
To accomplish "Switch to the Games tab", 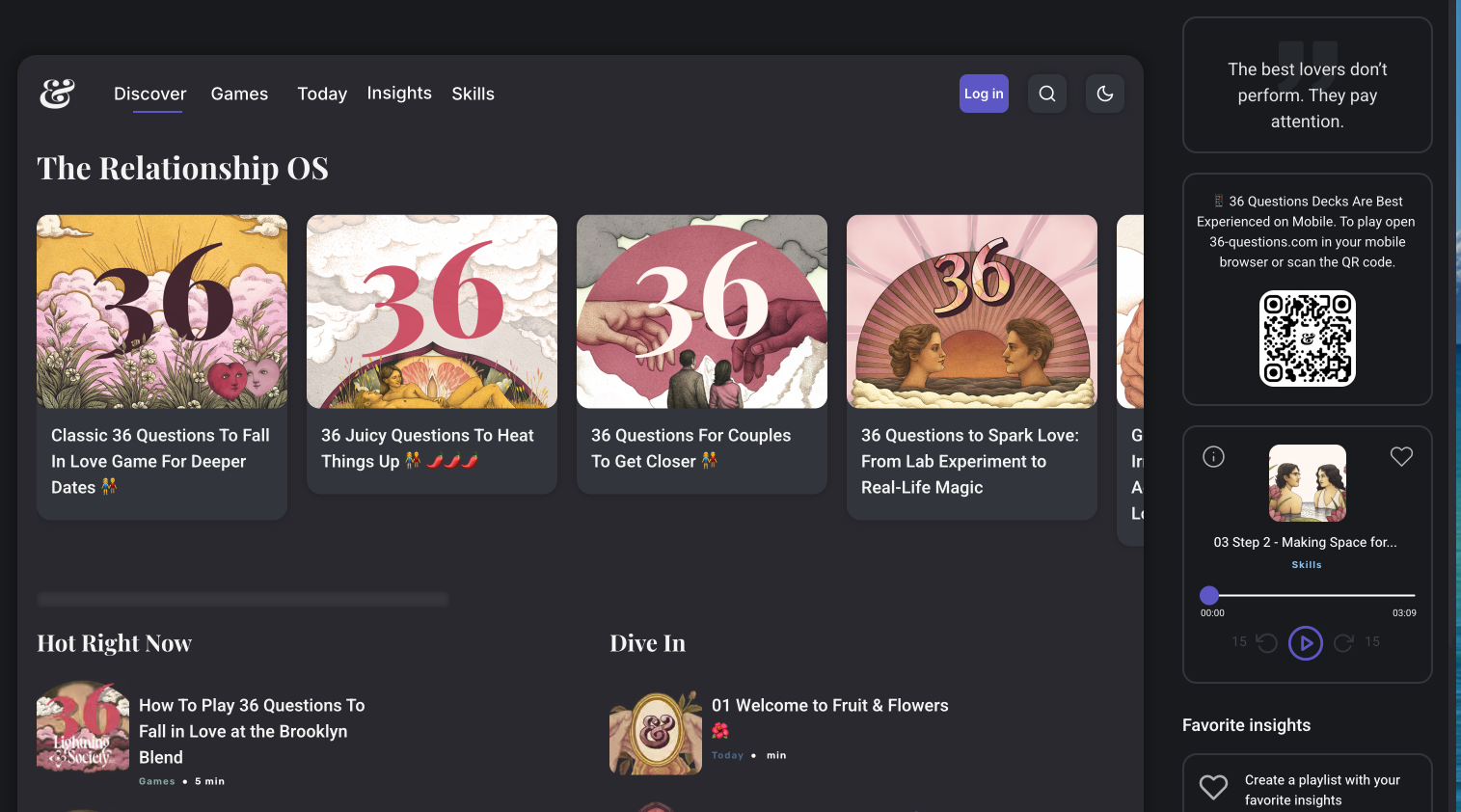I will pyautogui.click(x=239, y=94).
